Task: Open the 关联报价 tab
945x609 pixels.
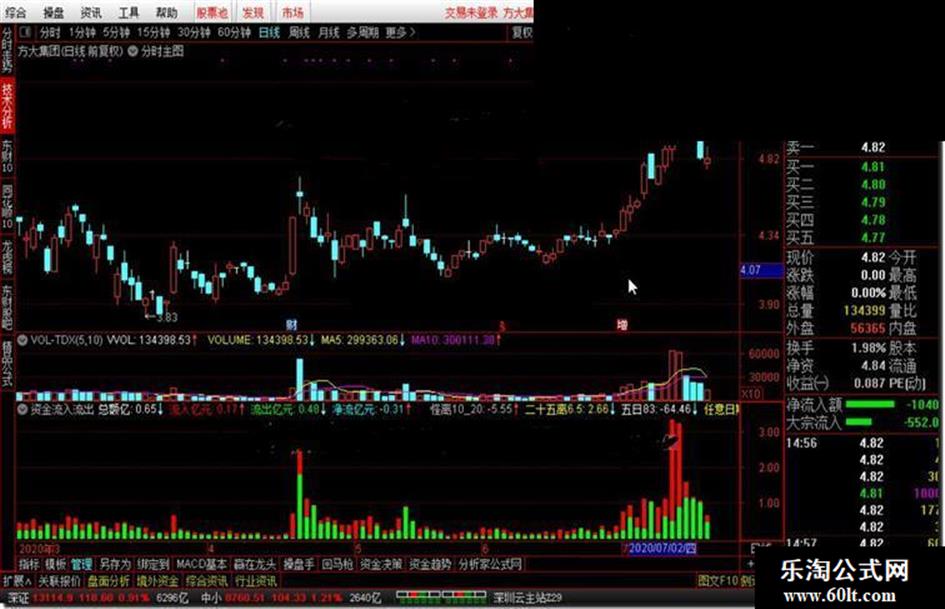Action: pos(59,581)
